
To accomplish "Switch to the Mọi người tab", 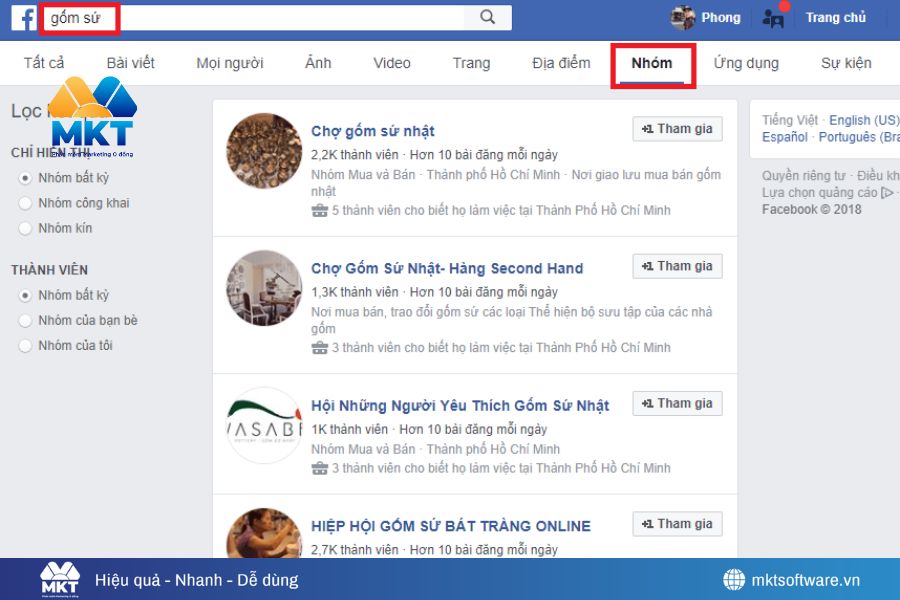I will pos(230,62).
